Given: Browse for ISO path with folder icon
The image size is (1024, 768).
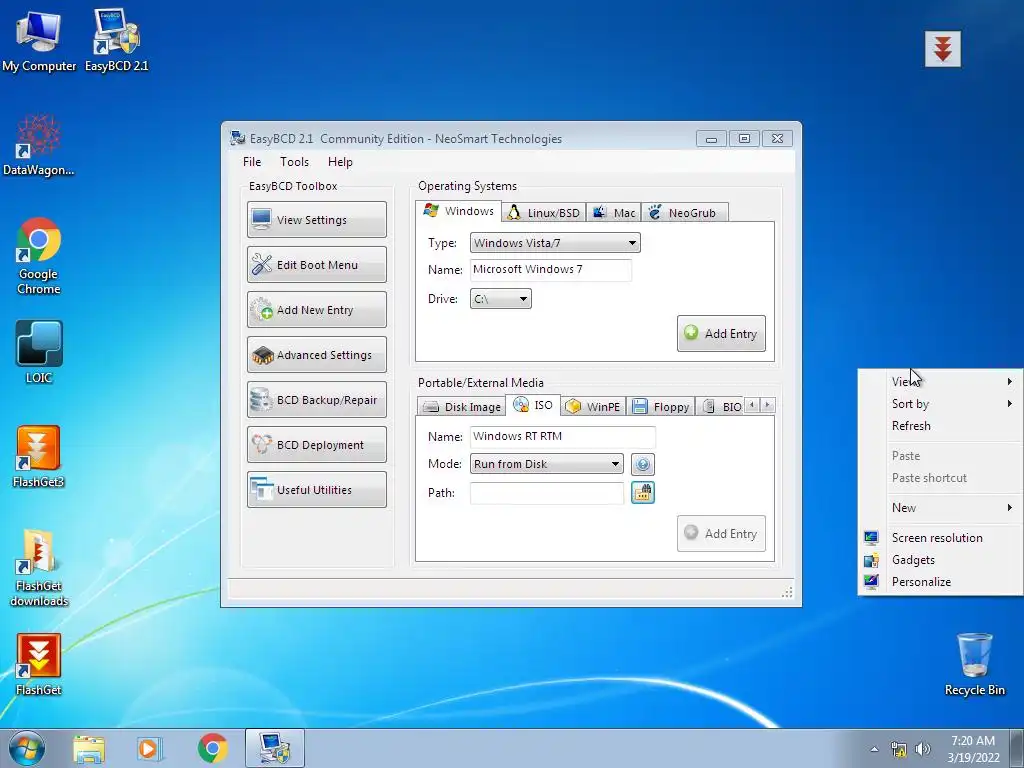Looking at the screenshot, I should [643, 492].
